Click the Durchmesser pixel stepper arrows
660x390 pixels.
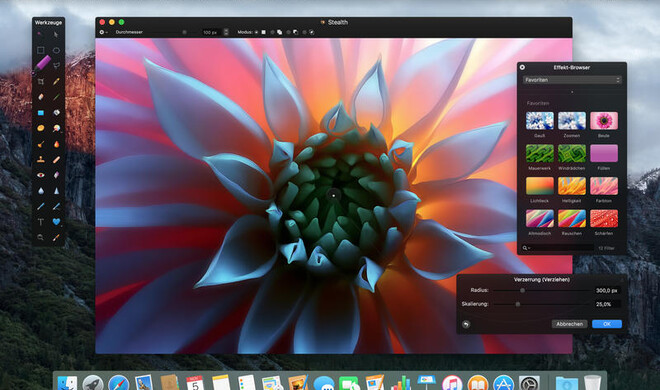tap(226, 32)
